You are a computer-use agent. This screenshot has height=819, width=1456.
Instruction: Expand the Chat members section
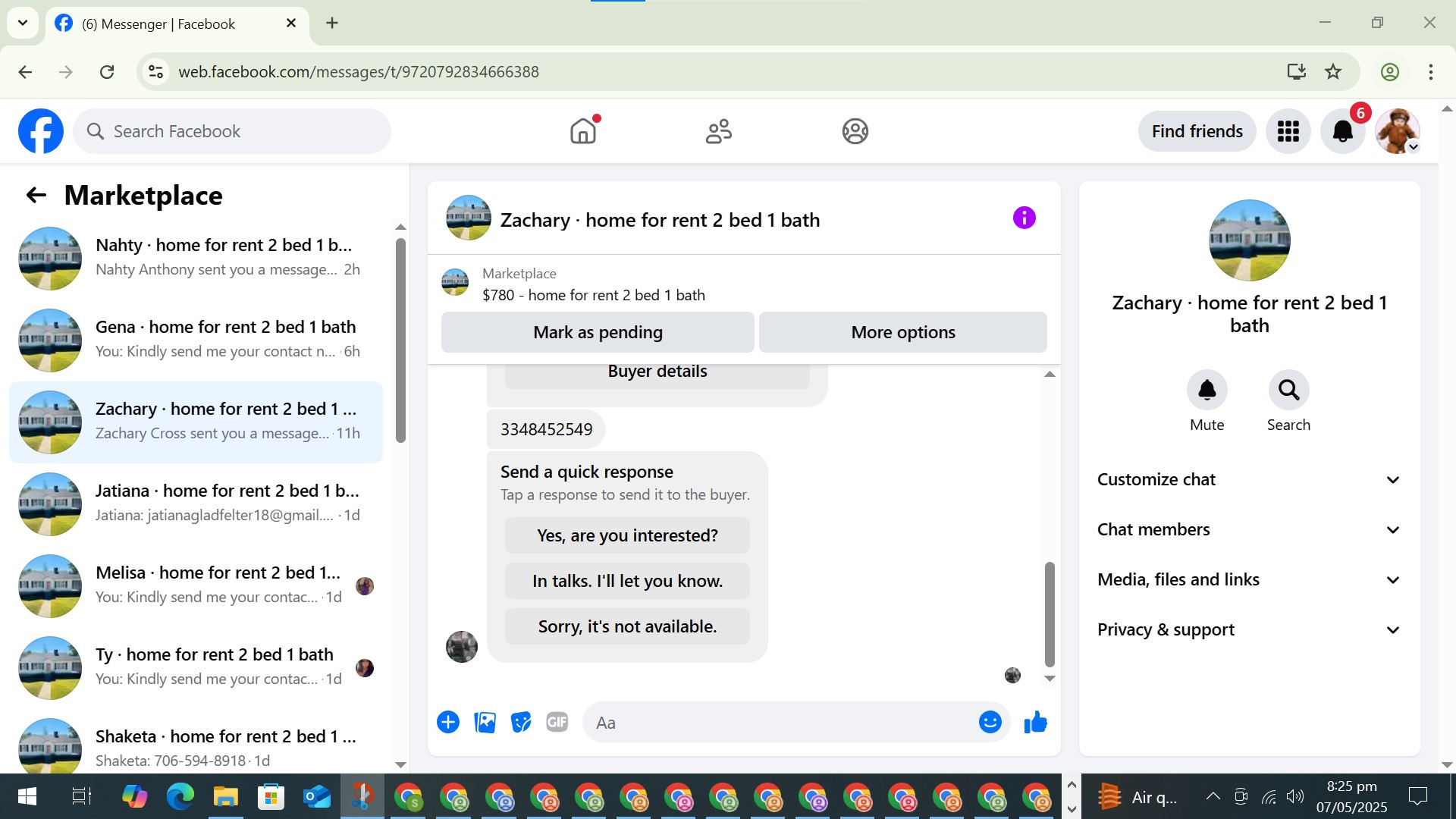[1249, 530]
